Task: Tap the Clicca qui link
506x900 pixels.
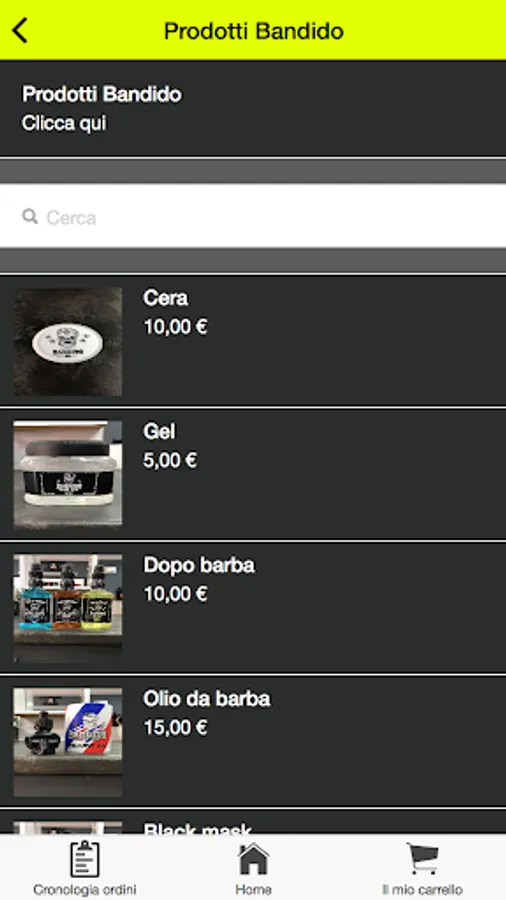Action: (64, 123)
